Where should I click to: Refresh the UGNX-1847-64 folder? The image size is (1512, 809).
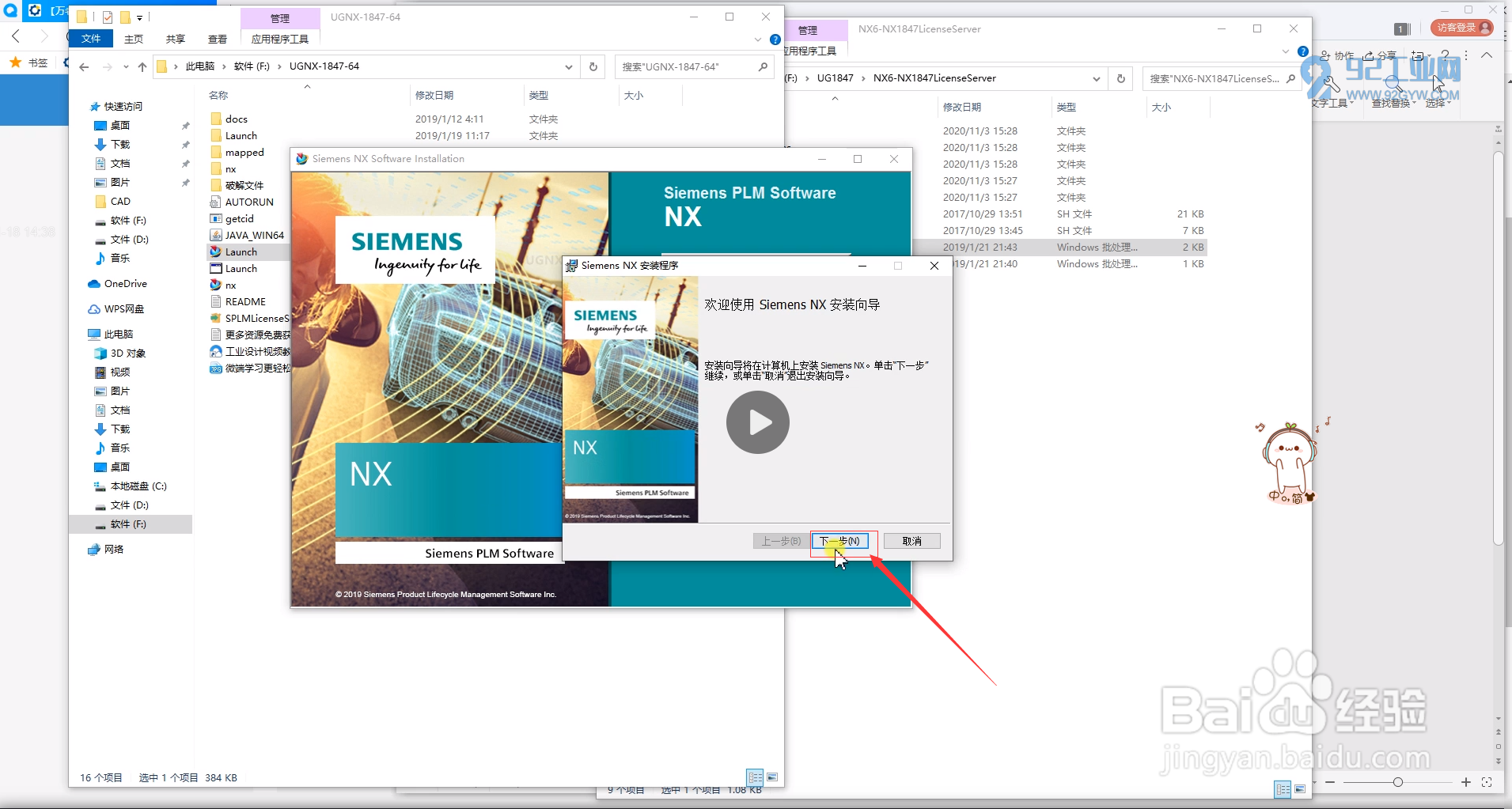(593, 67)
